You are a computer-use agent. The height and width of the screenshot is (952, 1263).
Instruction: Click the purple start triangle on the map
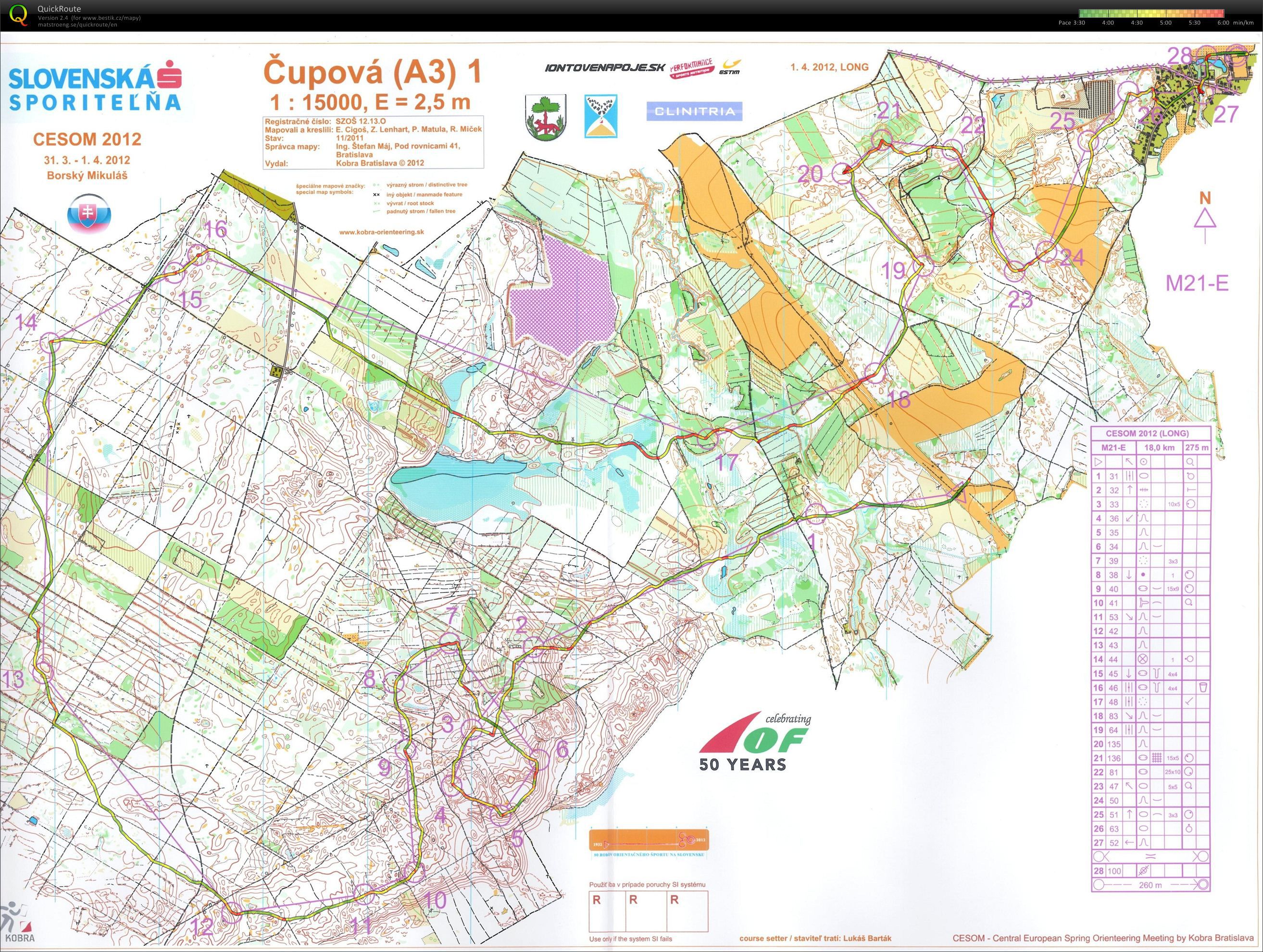[959, 493]
